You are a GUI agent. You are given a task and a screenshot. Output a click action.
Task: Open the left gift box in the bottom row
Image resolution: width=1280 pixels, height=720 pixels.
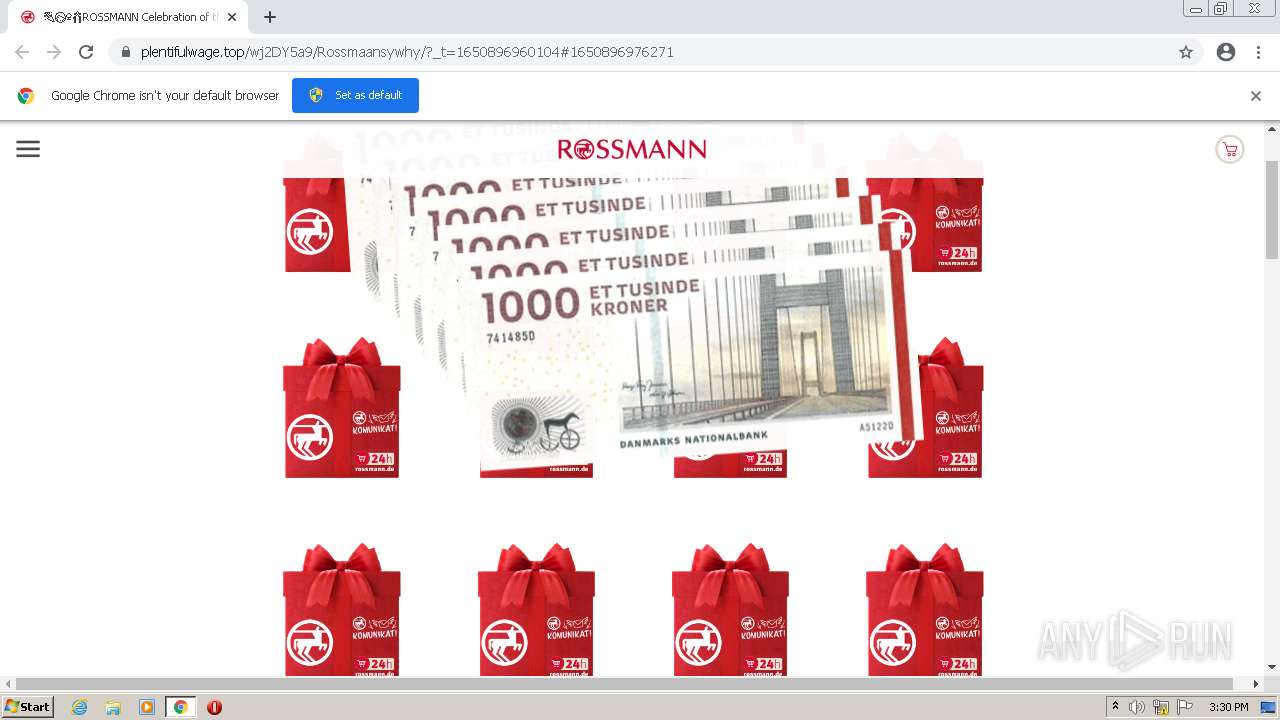tap(342, 610)
